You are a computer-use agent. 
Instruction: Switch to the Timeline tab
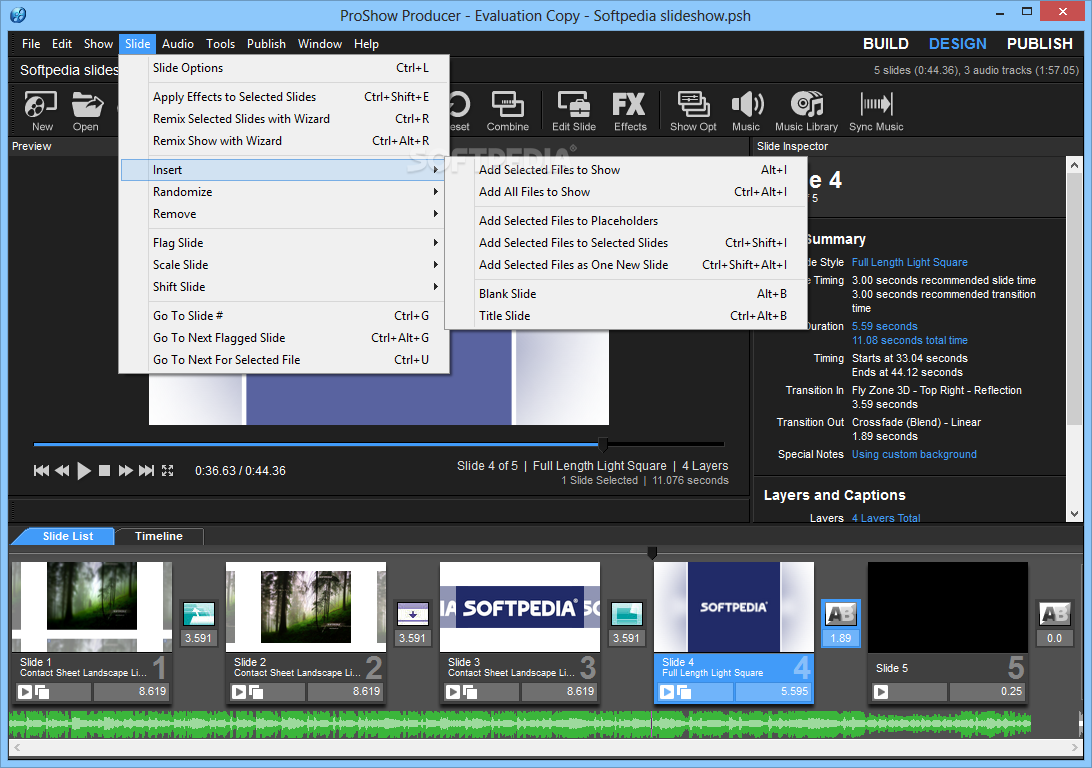pyautogui.click(x=159, y=536)
